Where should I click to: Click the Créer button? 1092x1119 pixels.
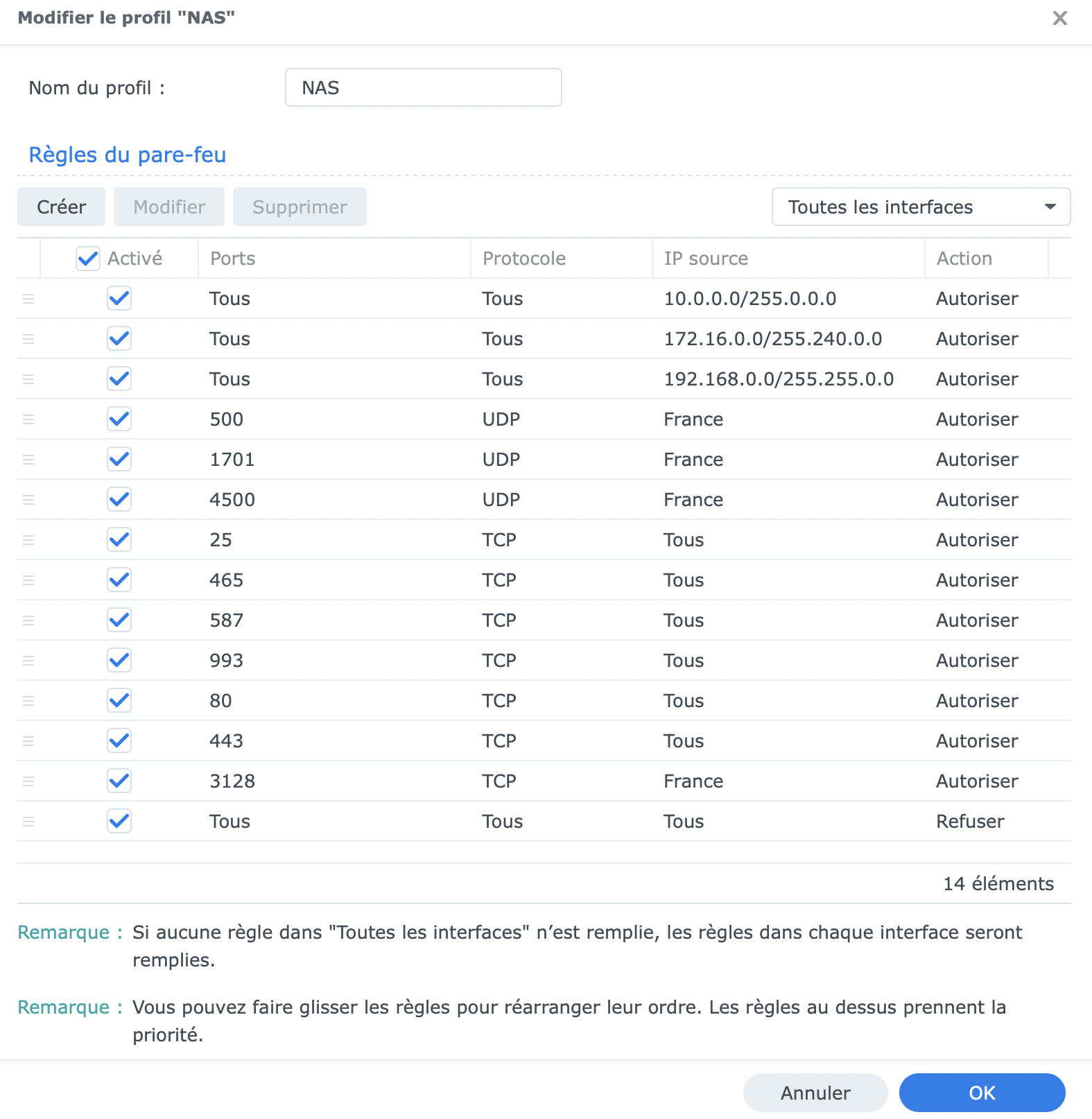click(61, 207)
